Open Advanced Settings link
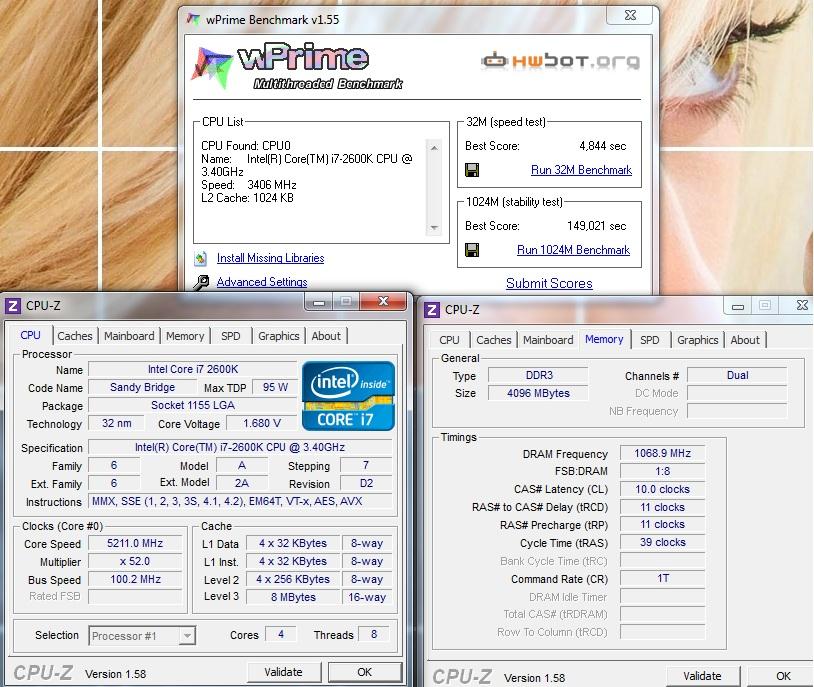 point(262,282)
